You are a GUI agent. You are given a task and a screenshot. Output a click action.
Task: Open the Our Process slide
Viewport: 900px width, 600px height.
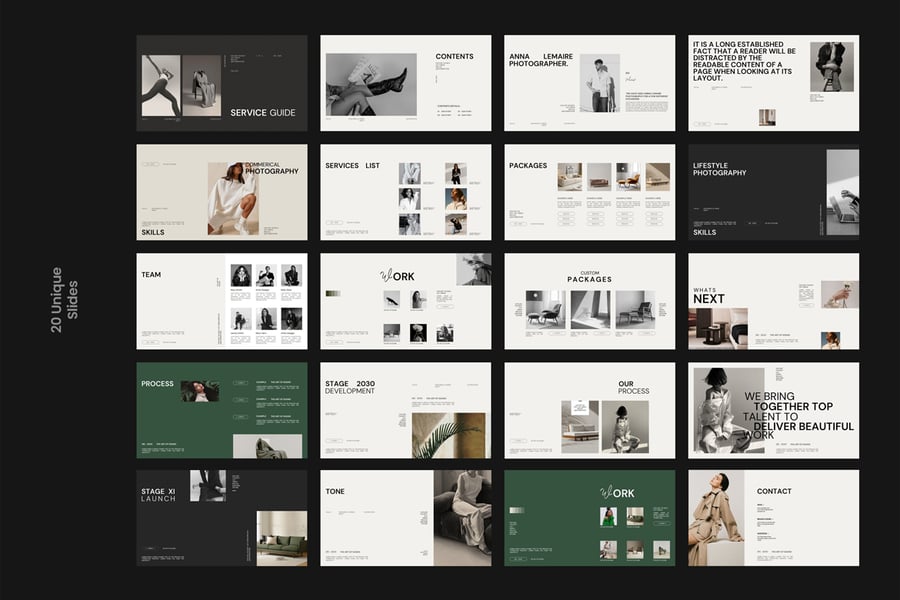(589, 410)
